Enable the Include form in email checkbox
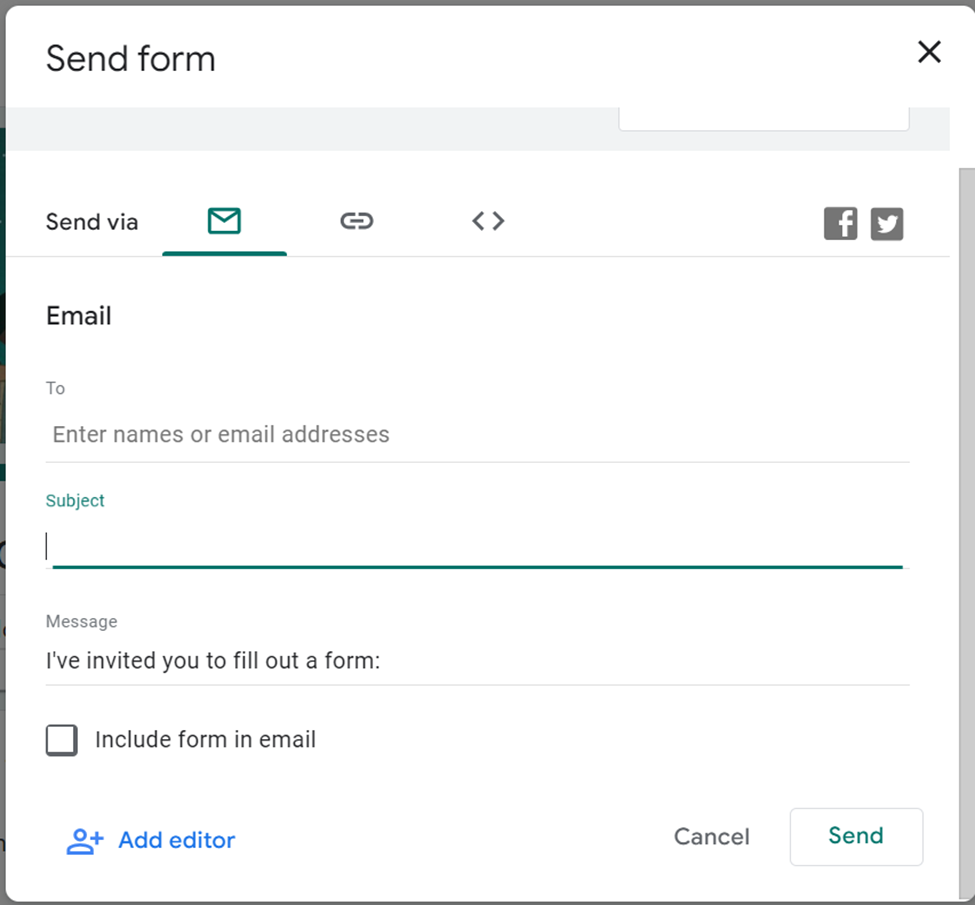Viewport: 975px width, 905px height. pyautogui.click(x=62, y=740)
